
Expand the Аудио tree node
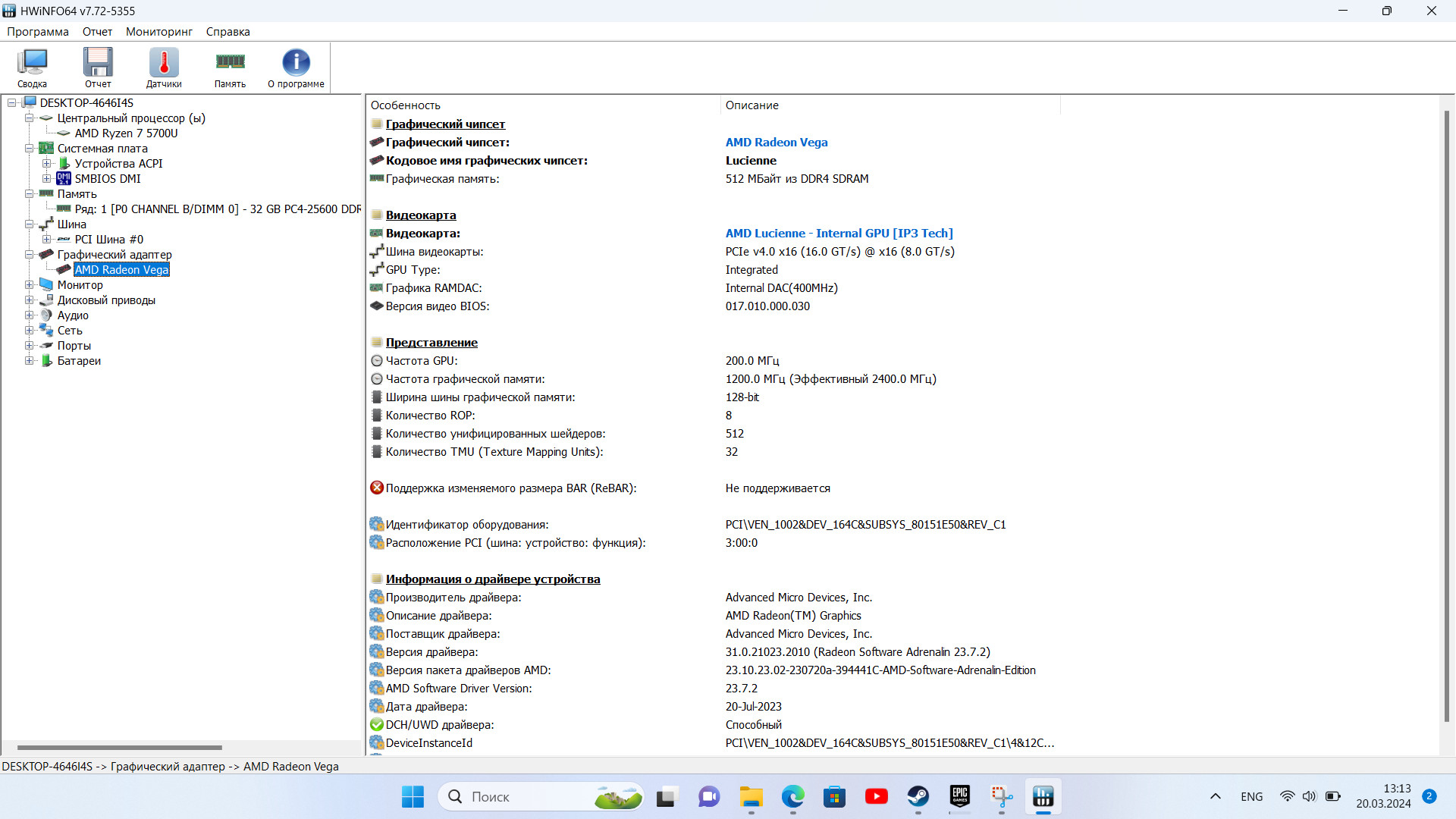click(x=29, y=315)
